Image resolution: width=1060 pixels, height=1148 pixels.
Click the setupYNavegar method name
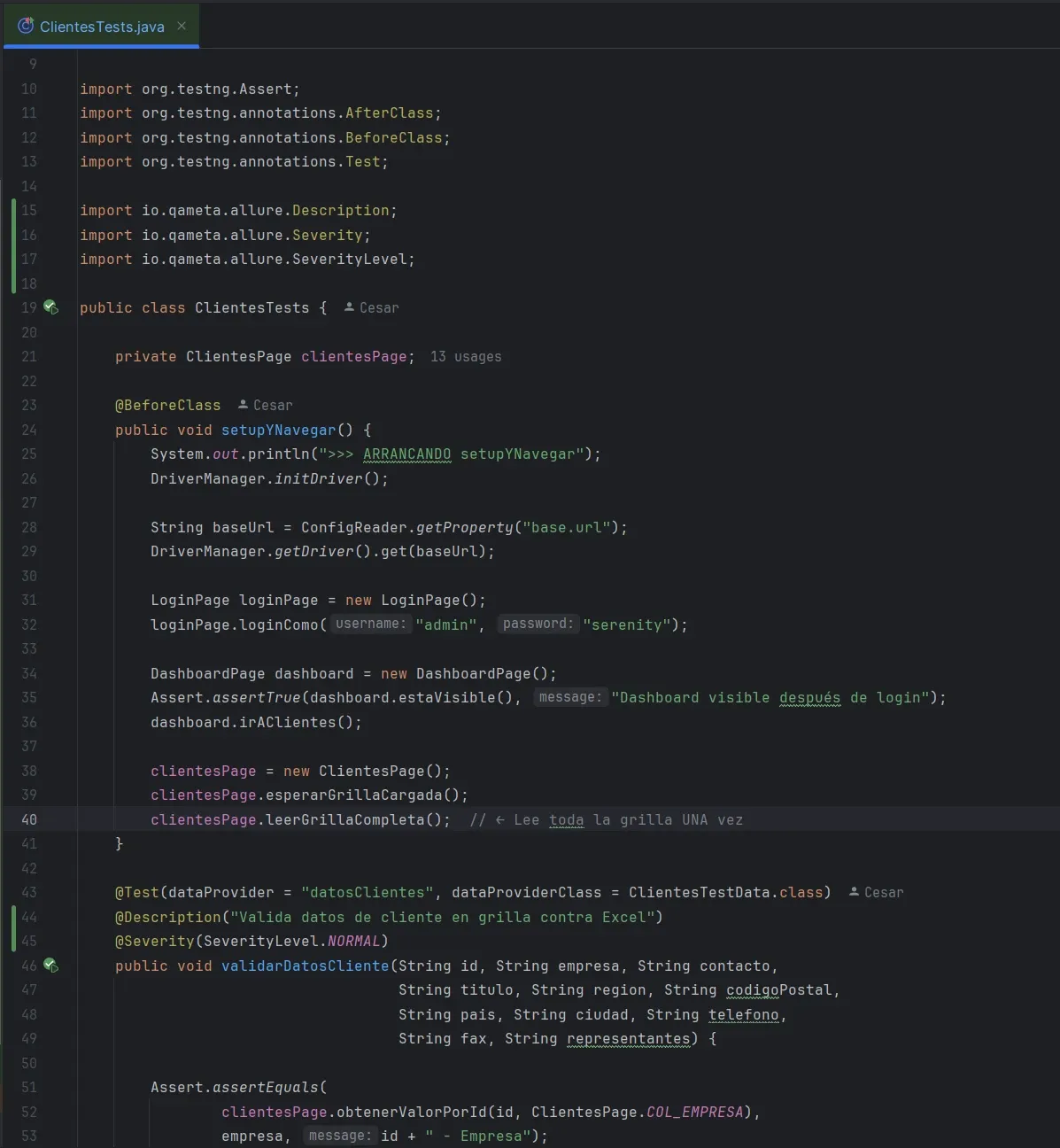(x=277, y=430)
